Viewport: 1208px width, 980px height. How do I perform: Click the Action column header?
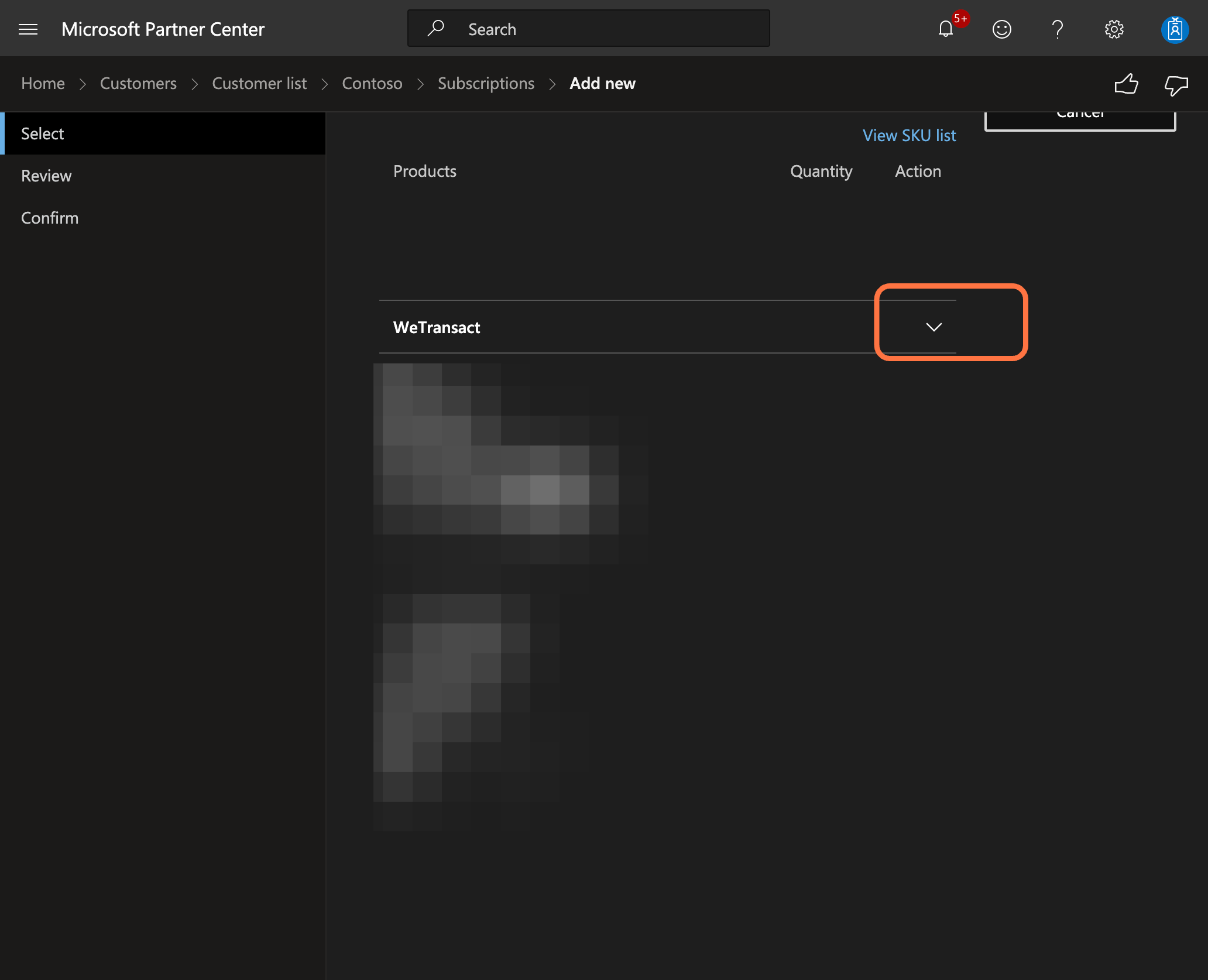(918, 171)
